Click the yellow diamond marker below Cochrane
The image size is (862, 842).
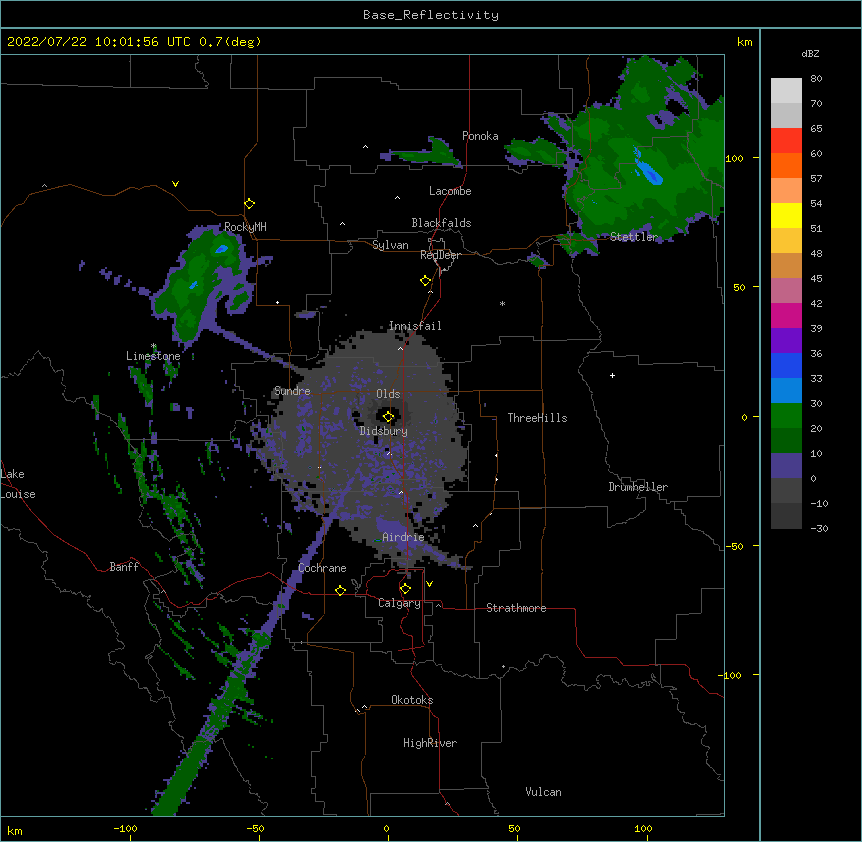coord(340,590)
